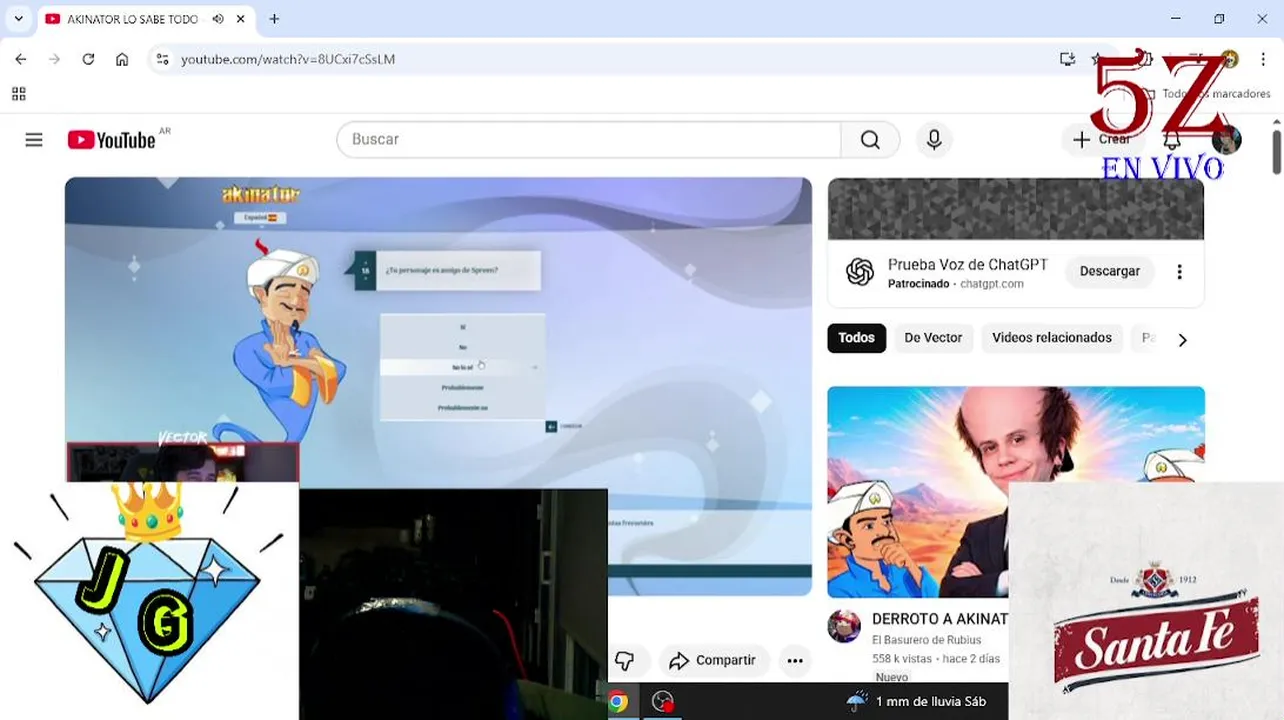Start voice search with the microphone
The width and height of the screenshot is (1284, 720).
pos(934,140)
